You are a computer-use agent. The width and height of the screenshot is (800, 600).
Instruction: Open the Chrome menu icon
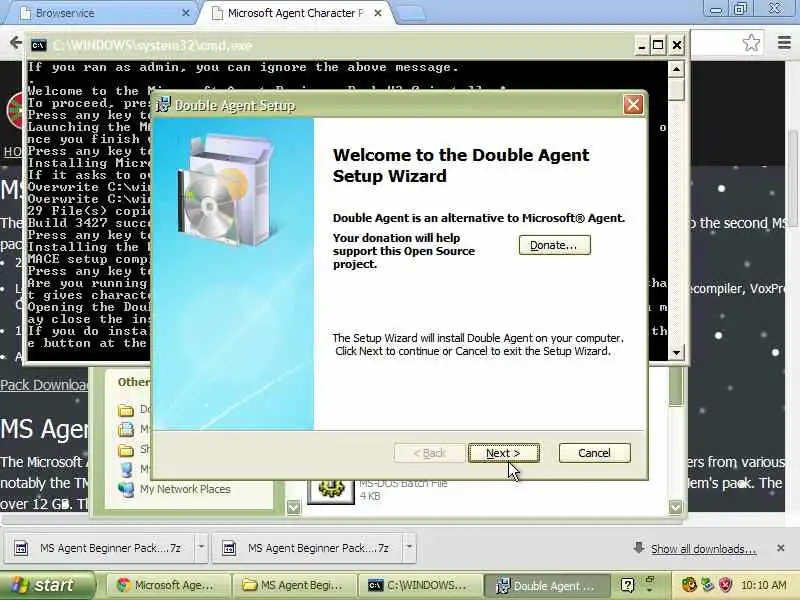pos(785,43)
